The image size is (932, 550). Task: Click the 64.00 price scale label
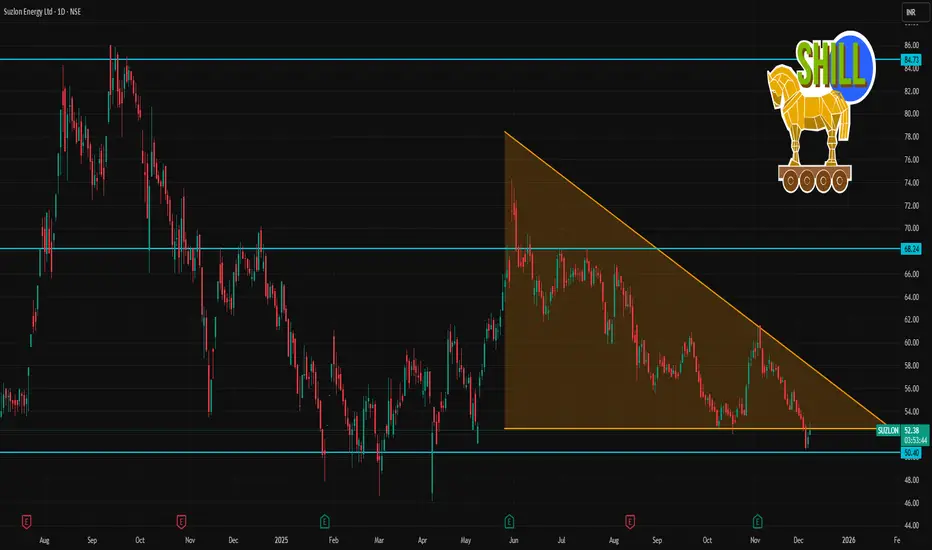[911, 297]
